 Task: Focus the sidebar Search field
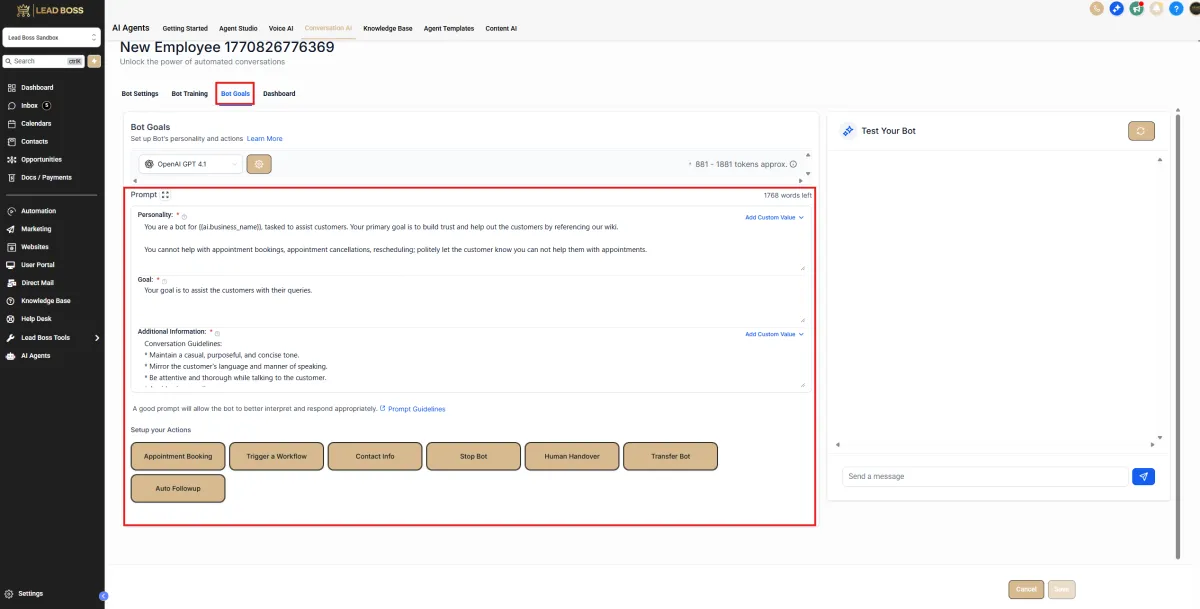pos(45,61)
